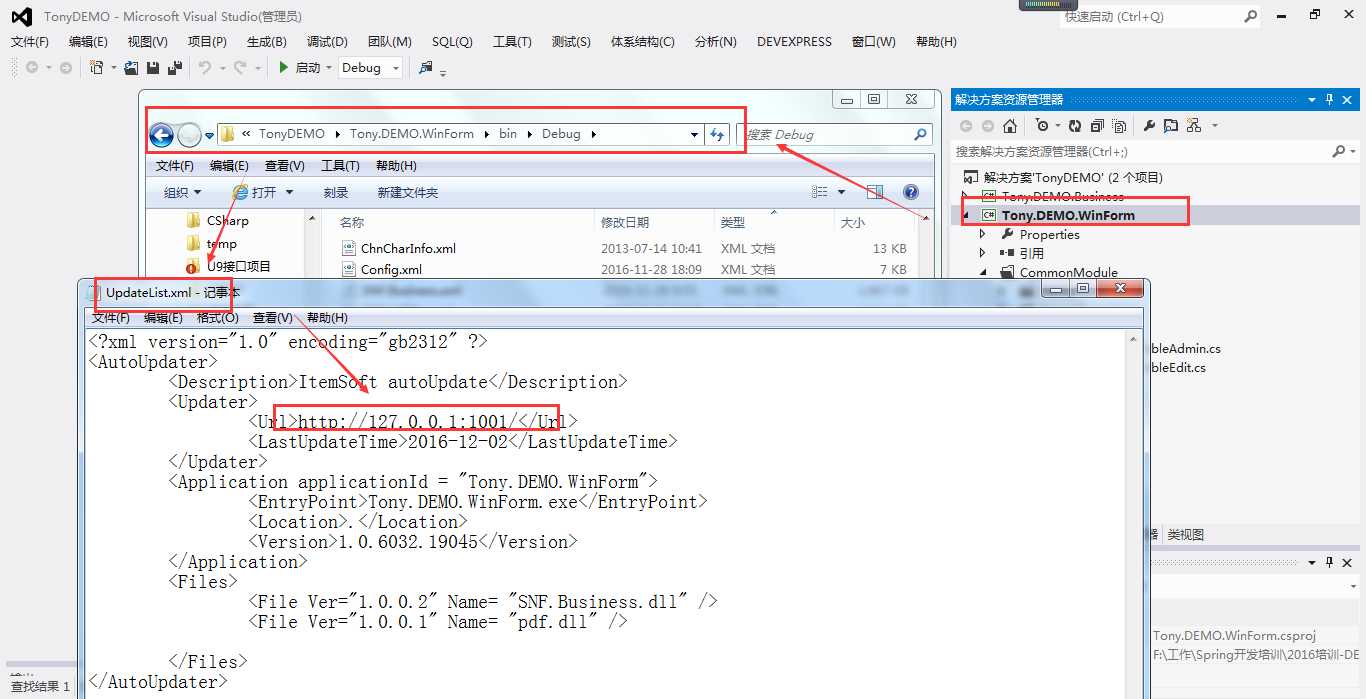
Task: Click the single-disk Save icon
Action: 153,68
